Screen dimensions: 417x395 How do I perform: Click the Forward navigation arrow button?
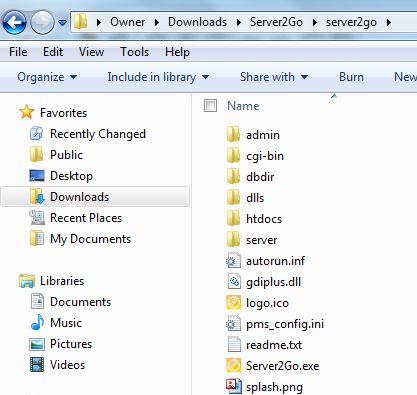pos(42,22)
